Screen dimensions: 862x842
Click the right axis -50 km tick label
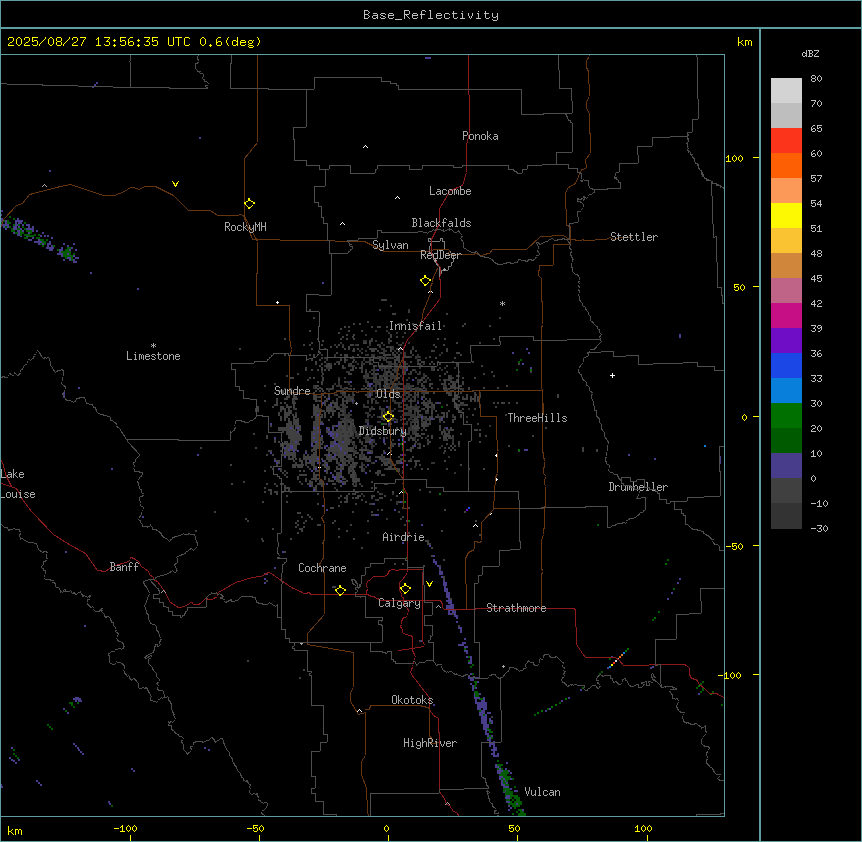[734, 546]
